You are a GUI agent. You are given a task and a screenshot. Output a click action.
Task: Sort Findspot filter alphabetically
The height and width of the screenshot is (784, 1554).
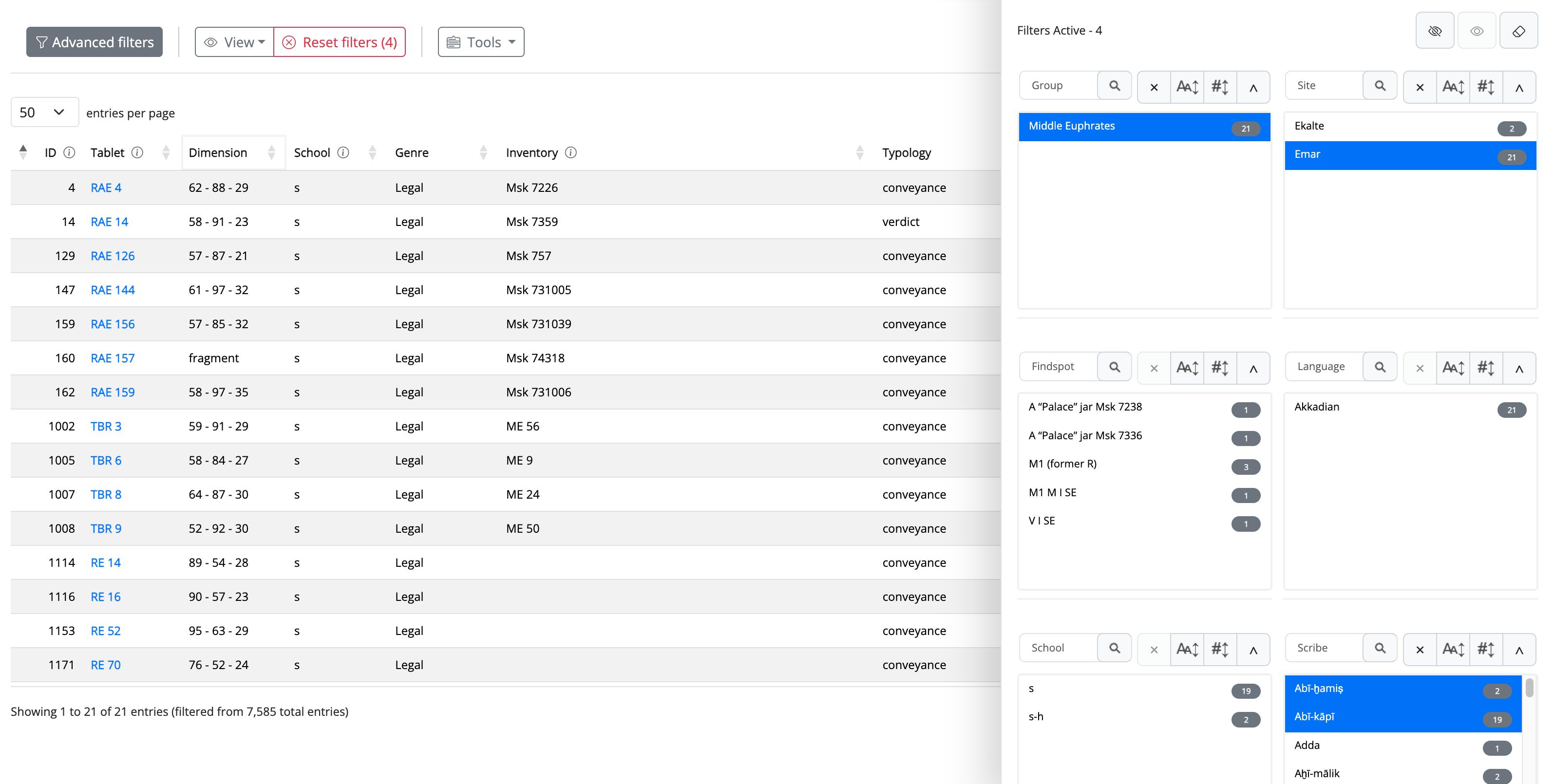click(x=1187, y=368)
